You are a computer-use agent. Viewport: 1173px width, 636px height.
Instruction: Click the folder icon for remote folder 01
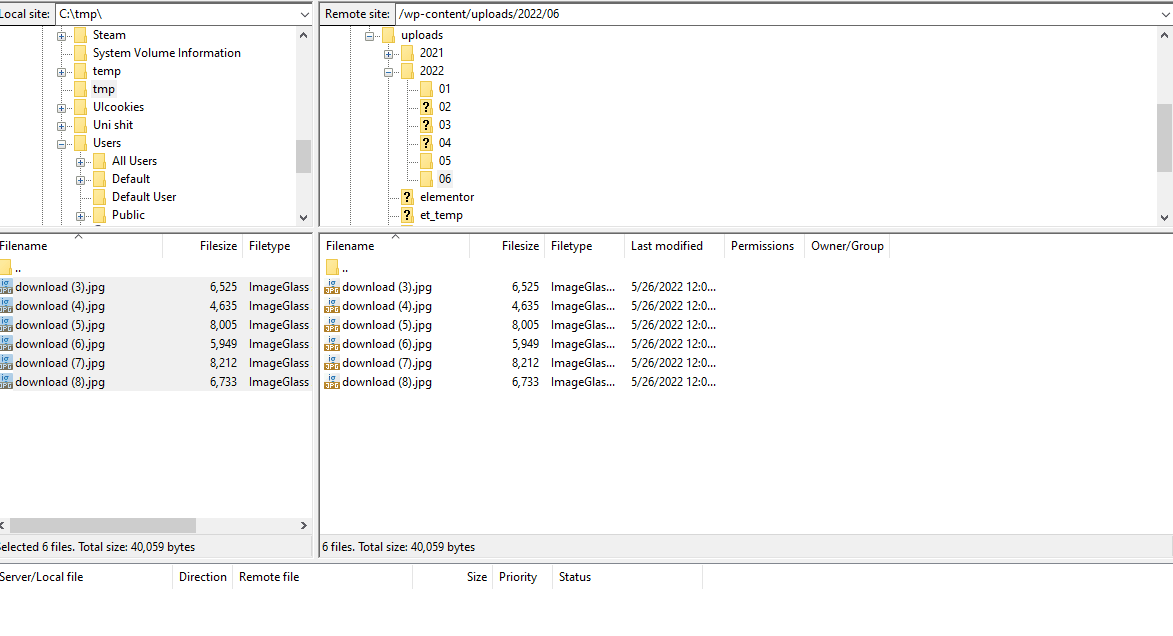[426, 89]
